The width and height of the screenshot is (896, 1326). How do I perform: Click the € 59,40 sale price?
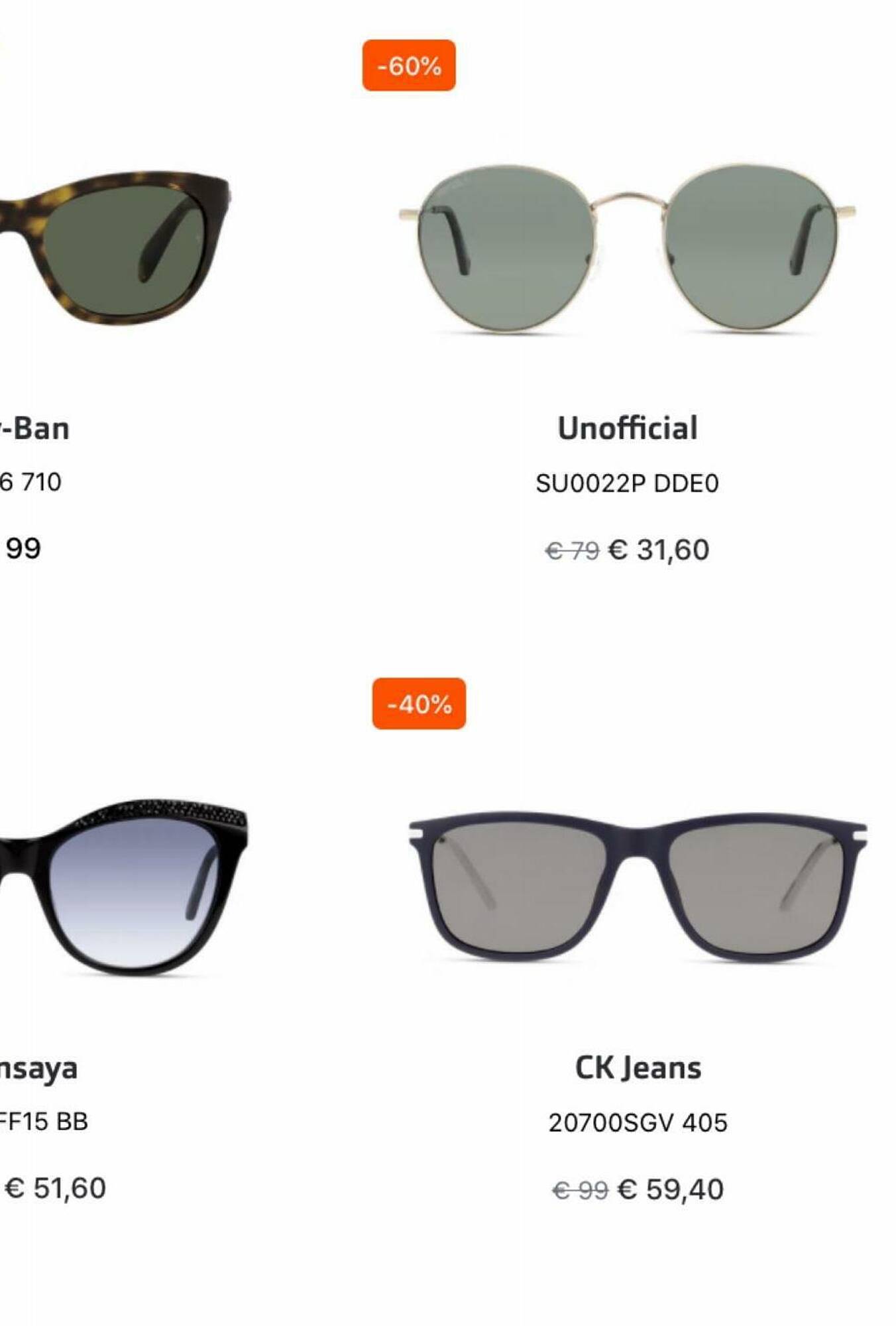(x=670, y=1189)
